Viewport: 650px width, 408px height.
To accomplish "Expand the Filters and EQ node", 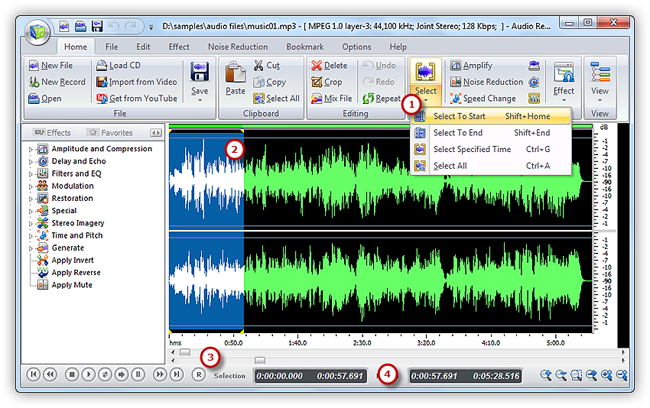I will [x=30, y=174].
